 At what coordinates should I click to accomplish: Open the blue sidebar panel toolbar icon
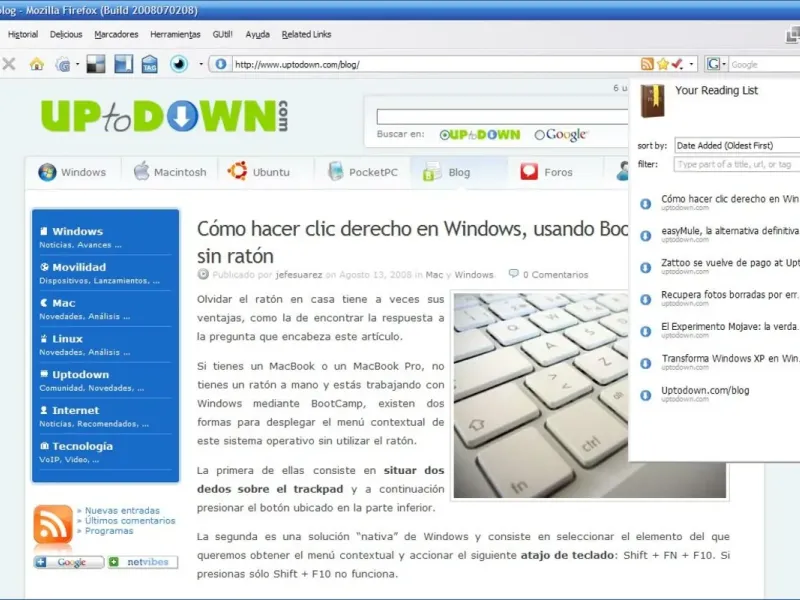tap(123, 64)
